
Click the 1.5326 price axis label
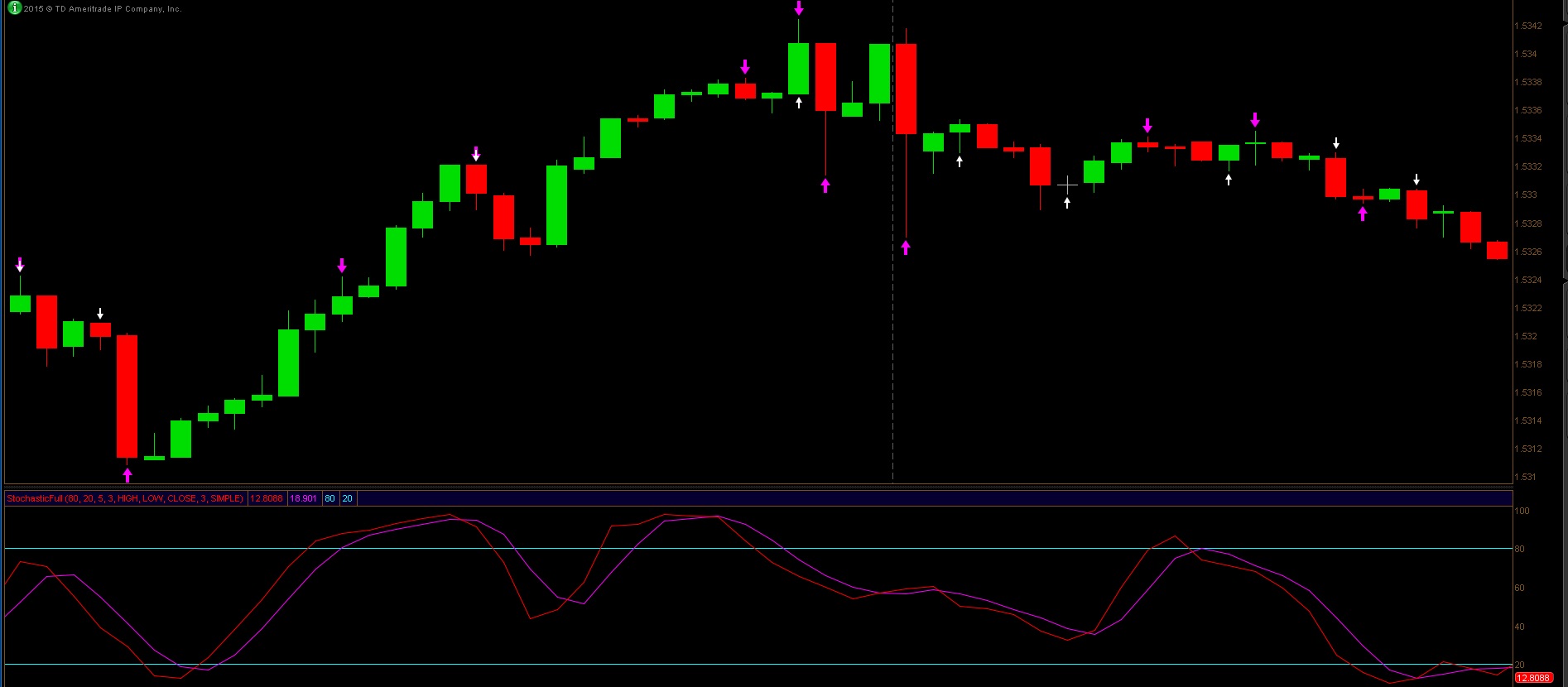1527,252
